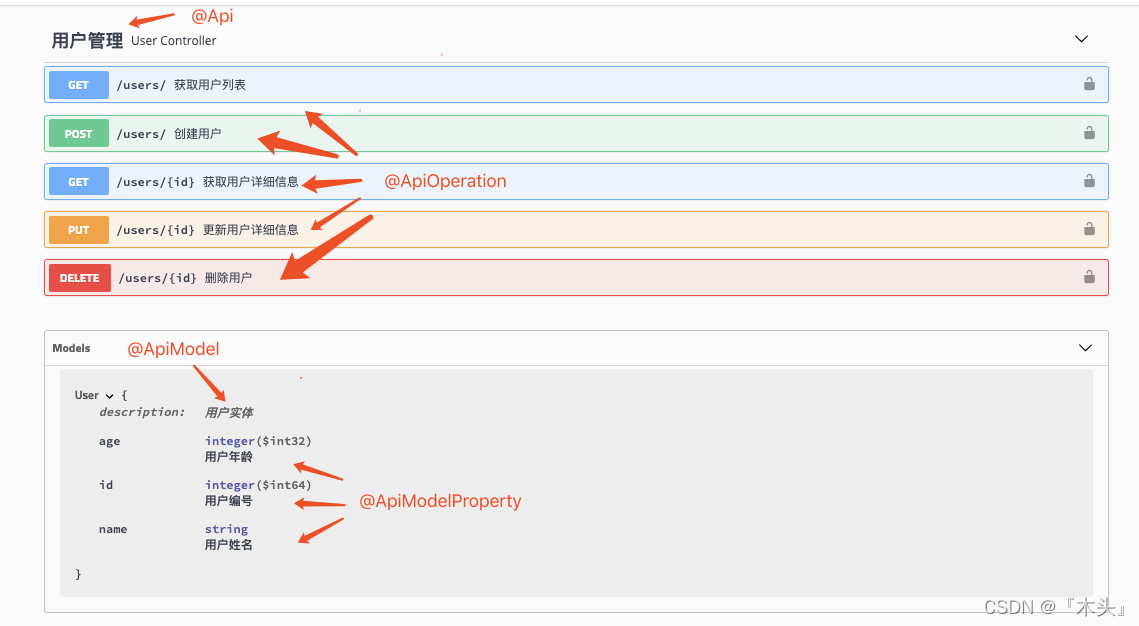Select the 'id' property name
This screenshot has width=1139, height=626.
click(106, 485)
